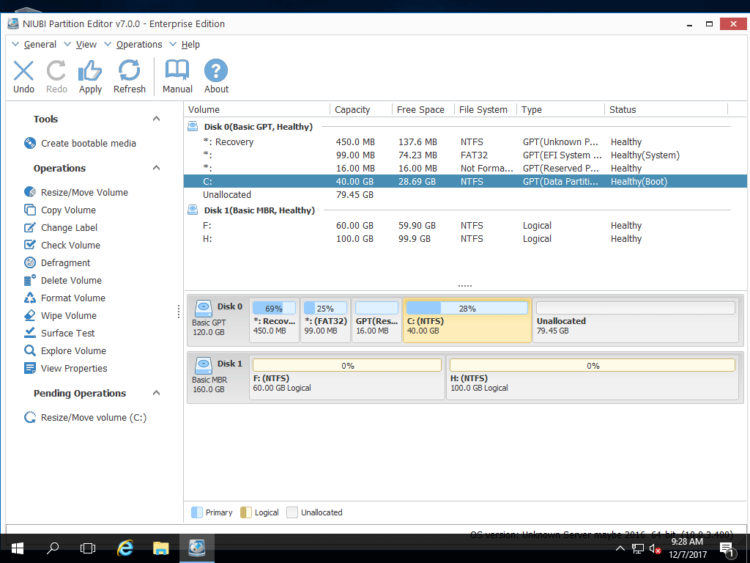The height and width of the screenshot is (563, 750).
Task: Apply pending operations with thumbs-up icon
Action: pos(90,76)
